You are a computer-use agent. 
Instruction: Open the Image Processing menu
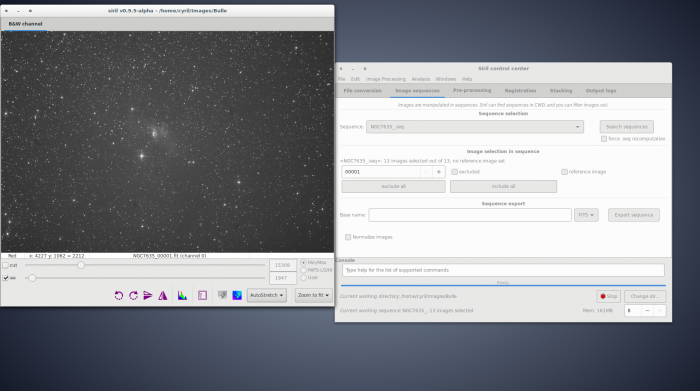(386, 79)
